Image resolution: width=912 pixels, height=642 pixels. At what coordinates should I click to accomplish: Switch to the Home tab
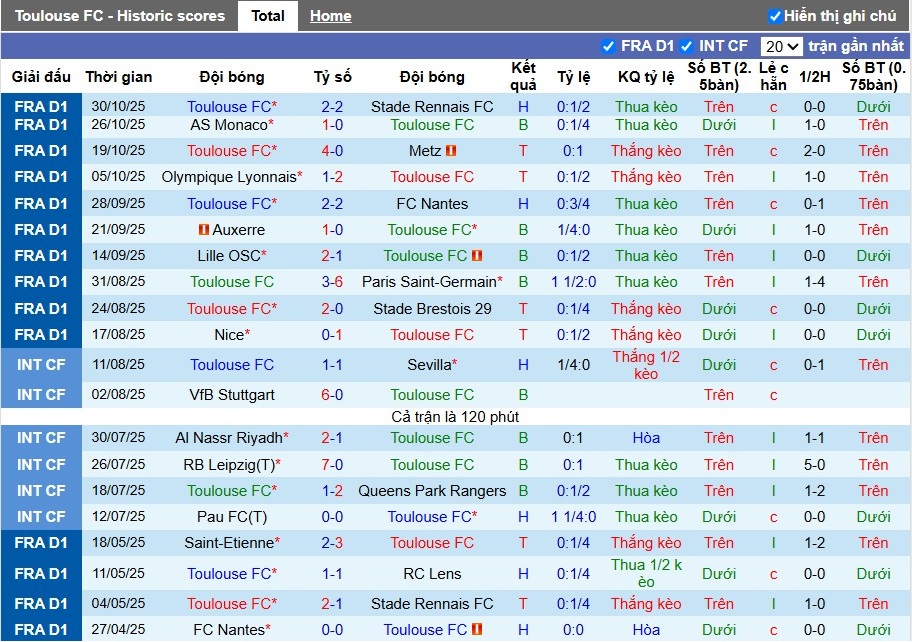[331, 16]
